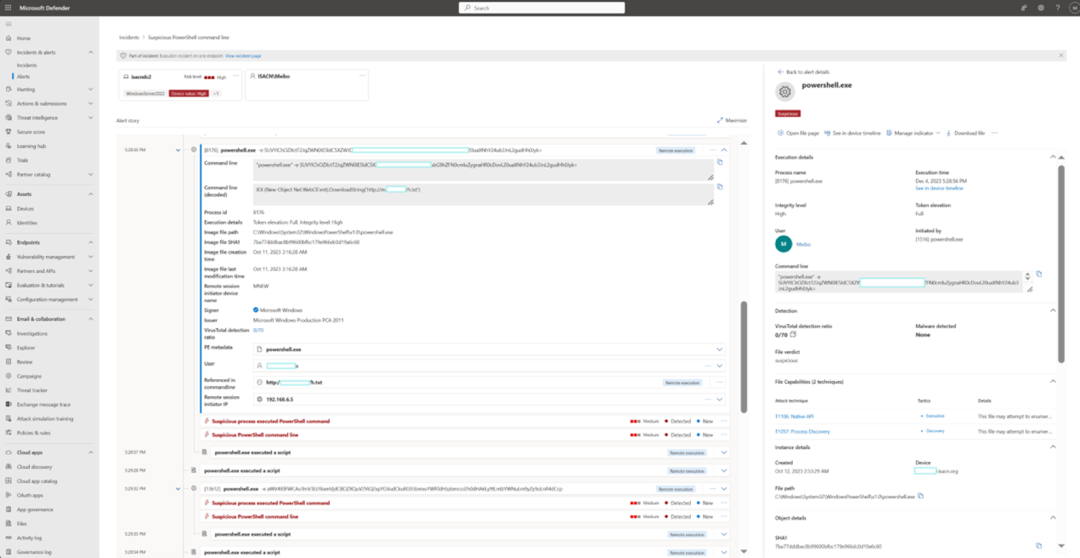The width and height of the screenshot is (1080, 558).
Task: Open Help question mark in top bar
Action: click(1057, 7)
